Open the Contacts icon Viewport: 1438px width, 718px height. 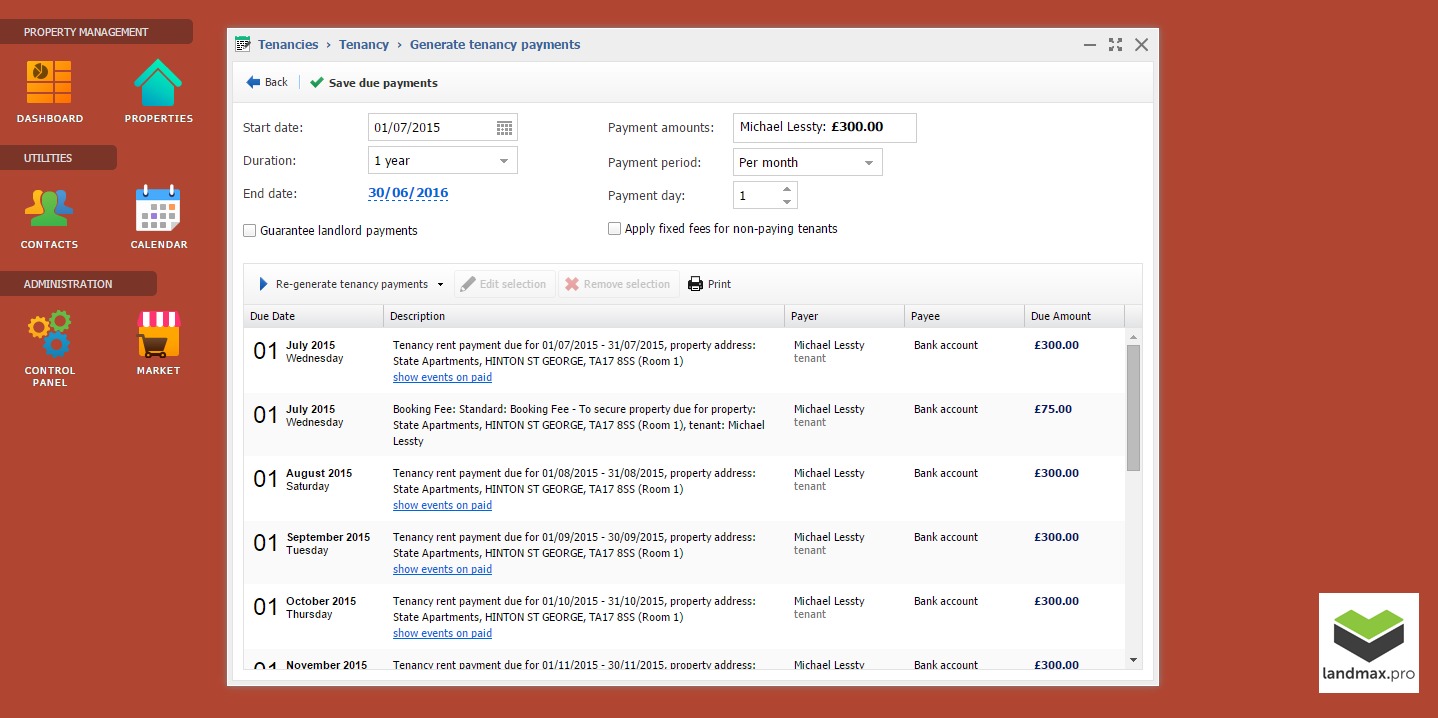(49, 209)
